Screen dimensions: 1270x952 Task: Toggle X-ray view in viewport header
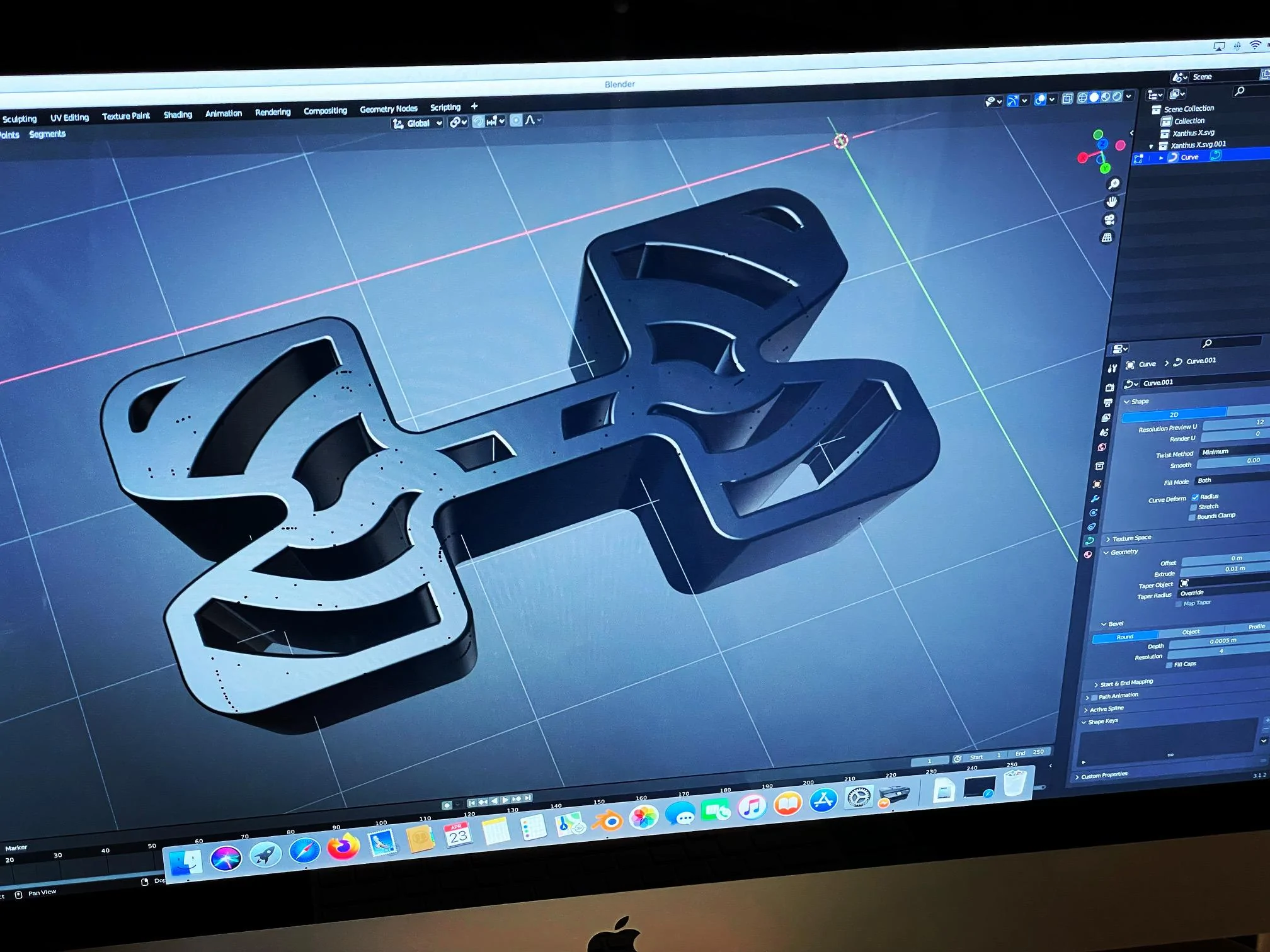click(x=1067, y=98)
